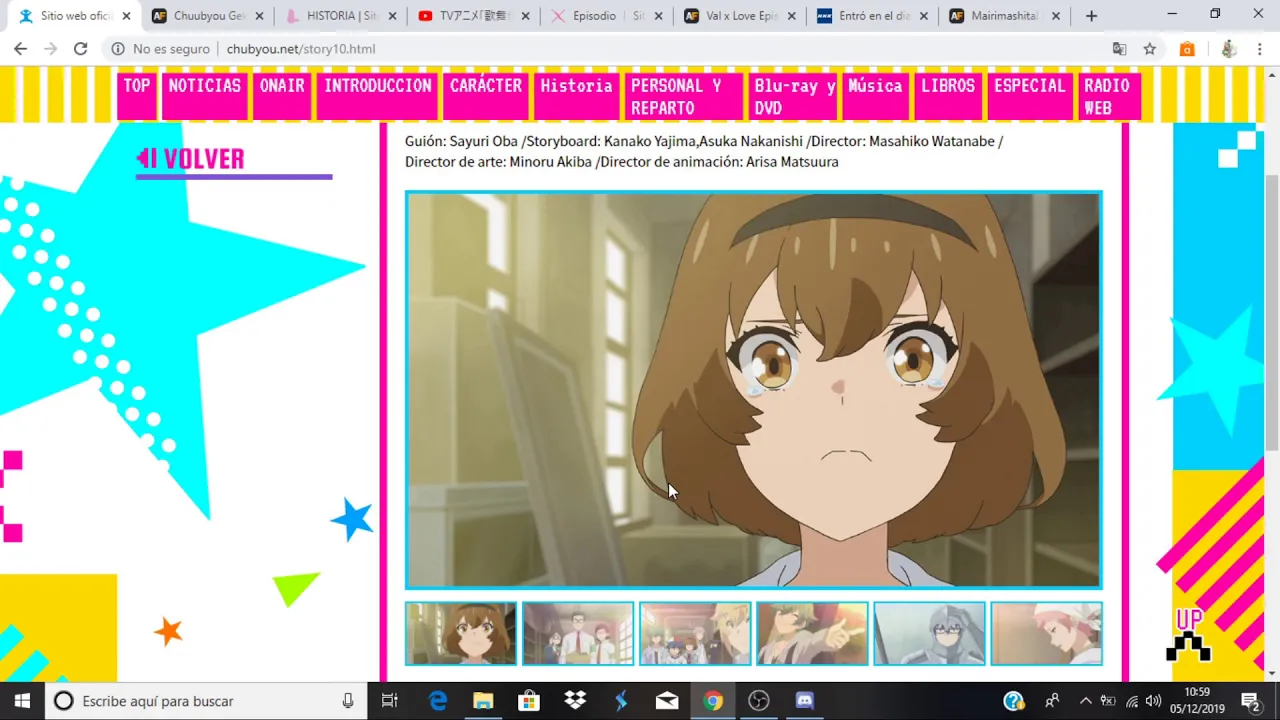The height and width of the screenshot is (720, 1280).
Task: Open Microsoft Store from taskbar
Action: (529, 701)
